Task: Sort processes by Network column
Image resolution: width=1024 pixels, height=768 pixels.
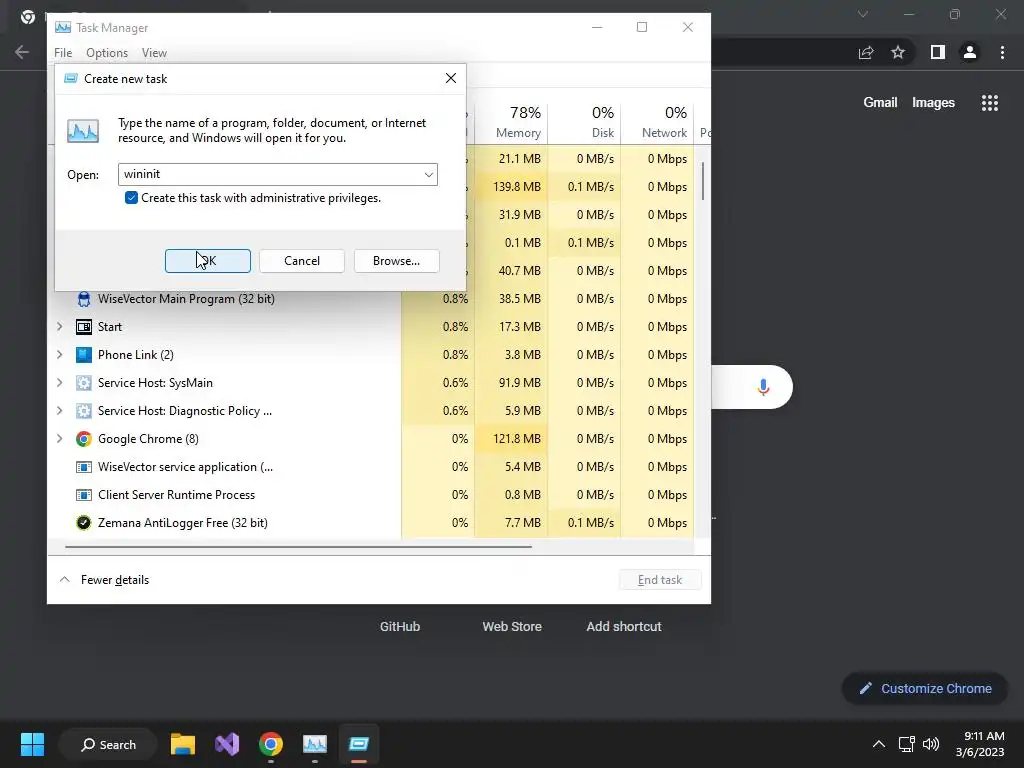Action: pyautogui.click(x=657, y=123)
